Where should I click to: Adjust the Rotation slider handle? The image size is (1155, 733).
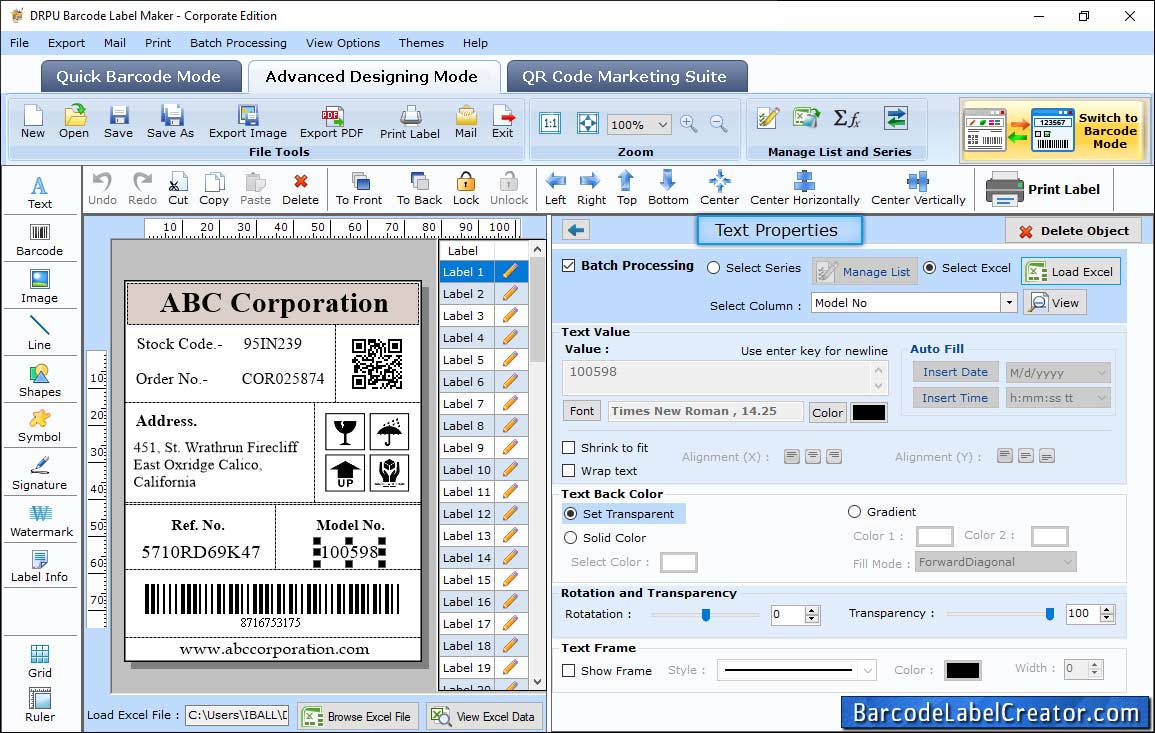[706, 614]
